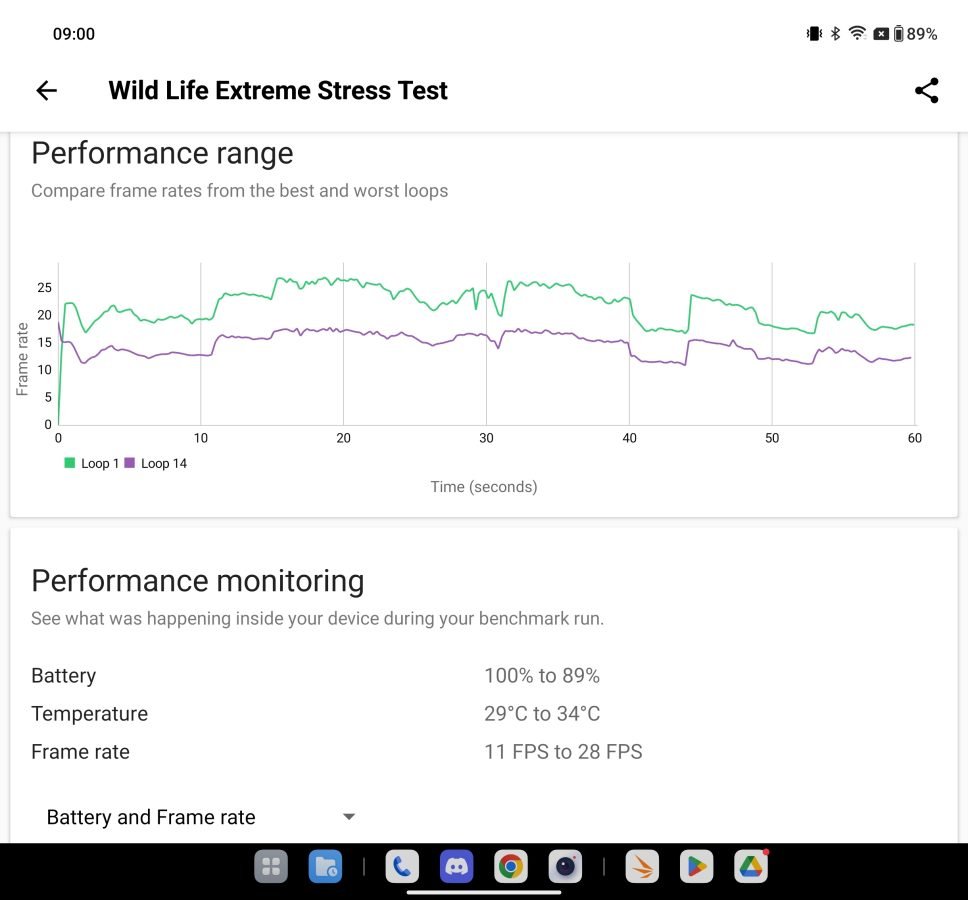Expand the Battery and Frame rate dropdown
Viewport: 968px width, 900px height.
pyautogui.click(x=152, y=817)
